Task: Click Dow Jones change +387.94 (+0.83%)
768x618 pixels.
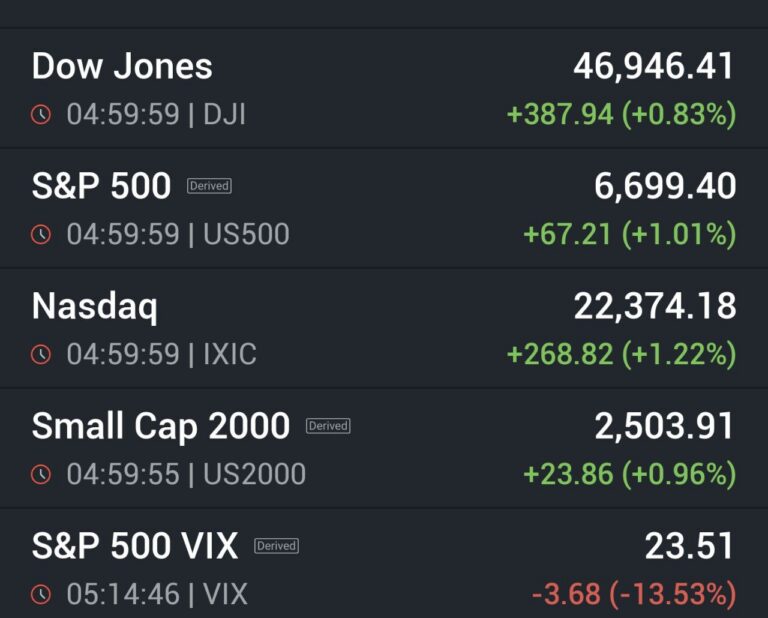Action: pos(621,115)
